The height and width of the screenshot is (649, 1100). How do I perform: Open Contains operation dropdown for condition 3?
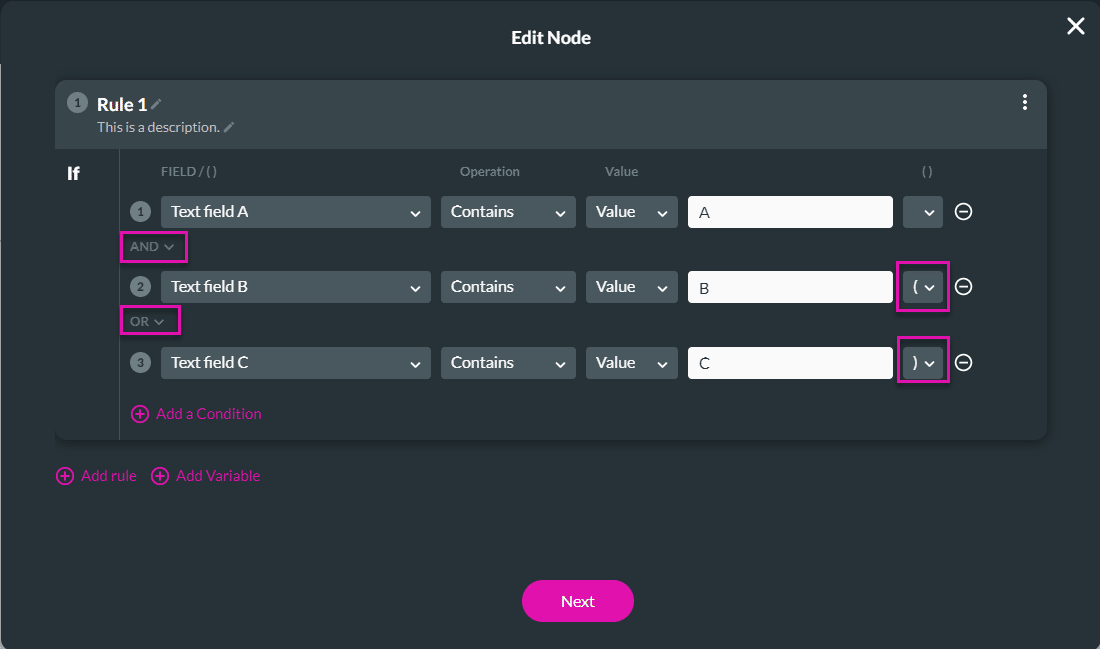[508, 363]
